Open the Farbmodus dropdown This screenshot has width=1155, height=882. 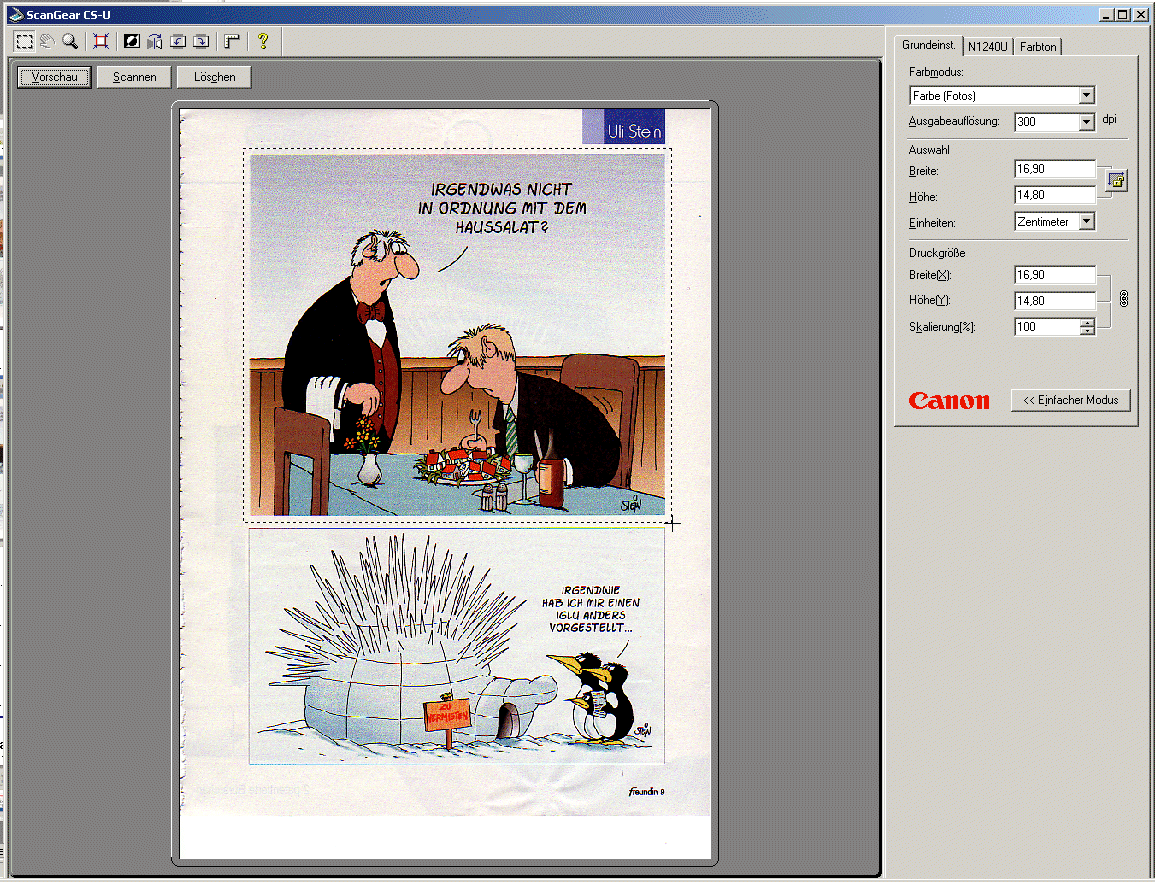point(1086,96)
